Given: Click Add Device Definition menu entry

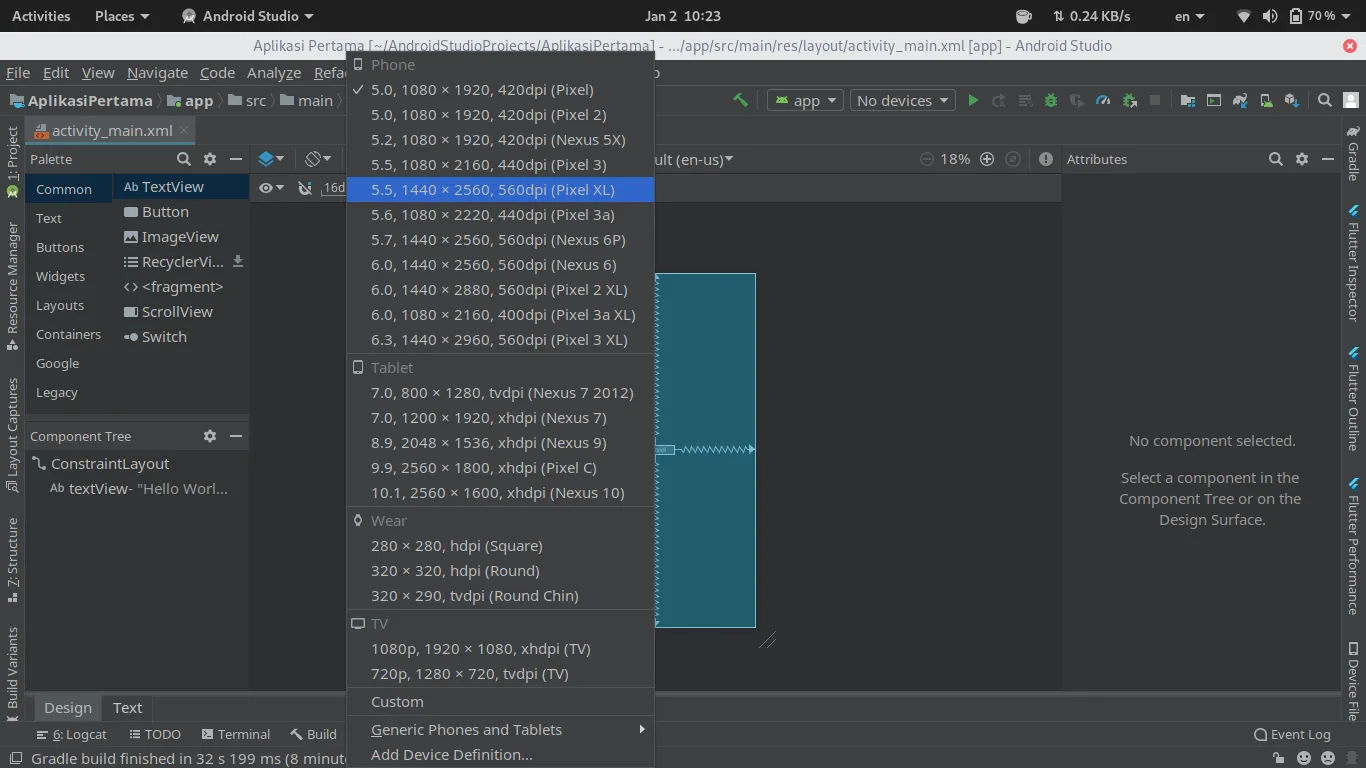Looking at the screenshot, I should click(500, 754).
